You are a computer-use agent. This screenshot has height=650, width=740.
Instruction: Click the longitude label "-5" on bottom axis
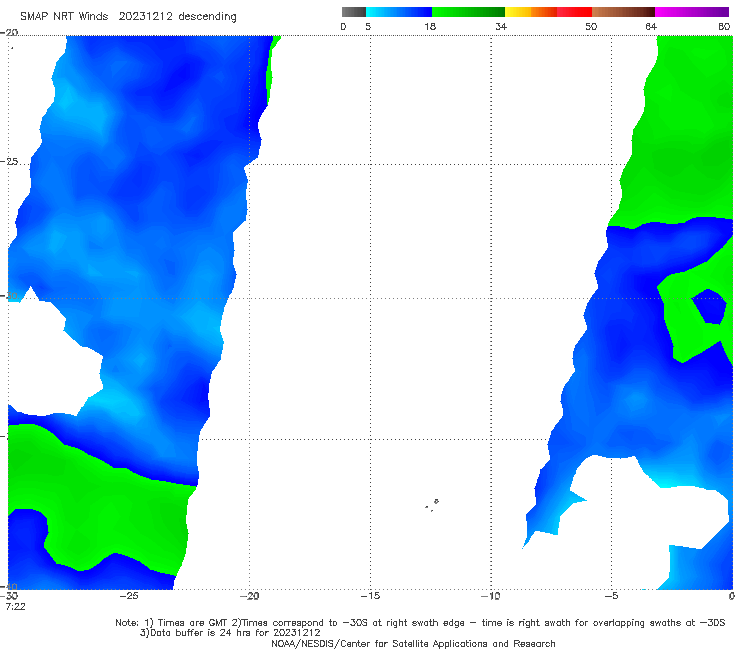pyautogui.click(x=612, y=596)
